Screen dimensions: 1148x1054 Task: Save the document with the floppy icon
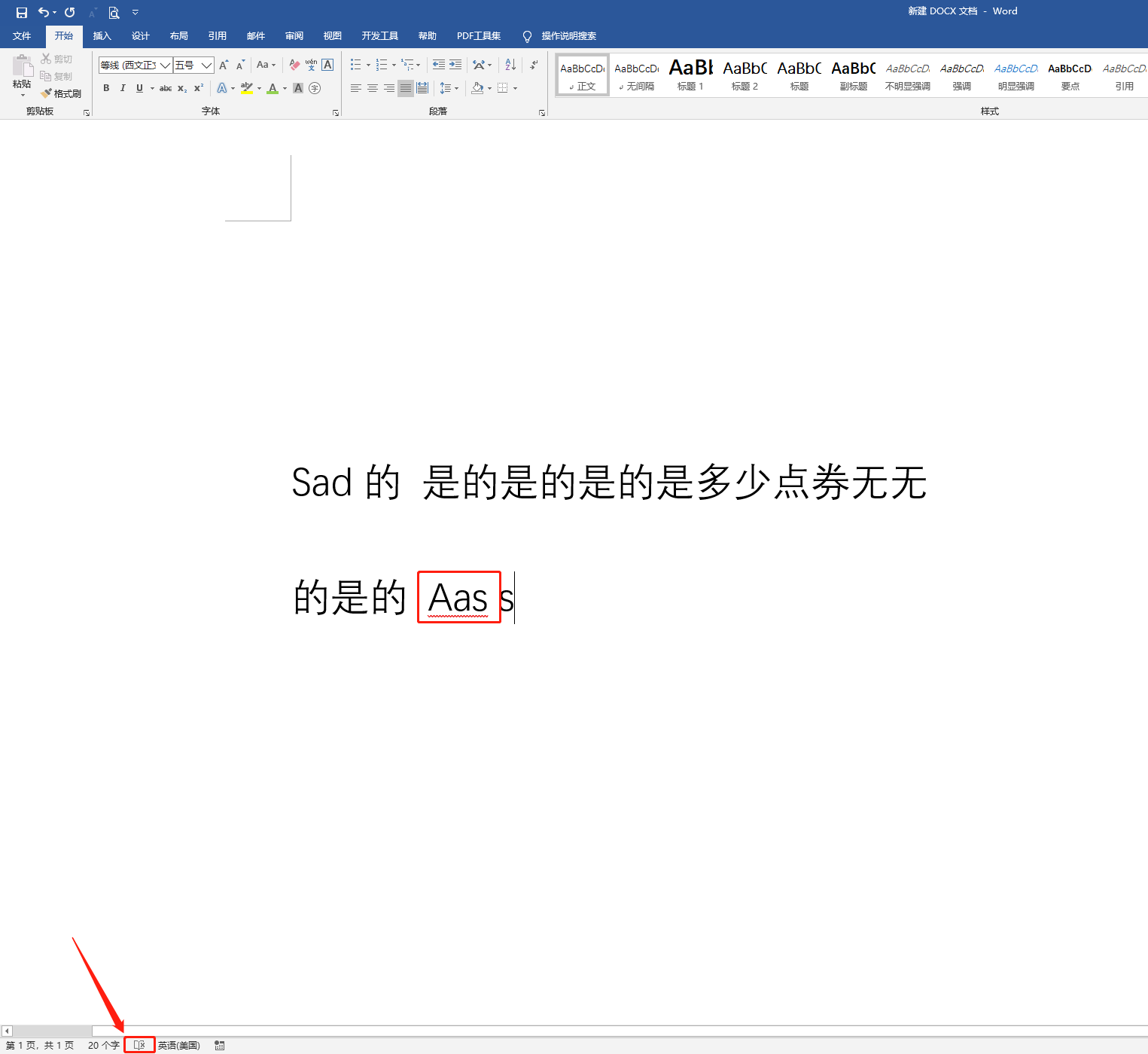point(22,12)
